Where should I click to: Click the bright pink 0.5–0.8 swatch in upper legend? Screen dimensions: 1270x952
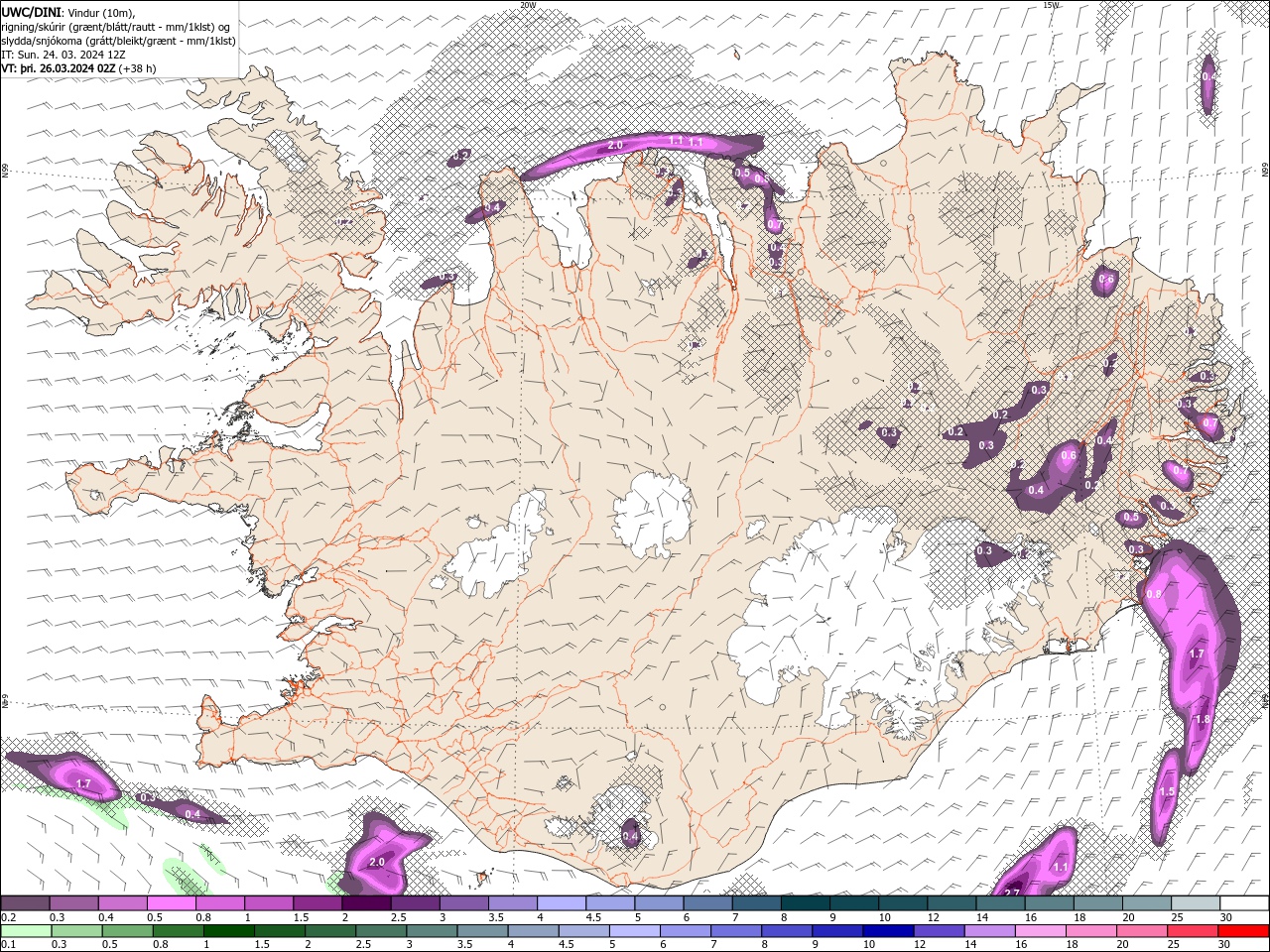[171, 903]
